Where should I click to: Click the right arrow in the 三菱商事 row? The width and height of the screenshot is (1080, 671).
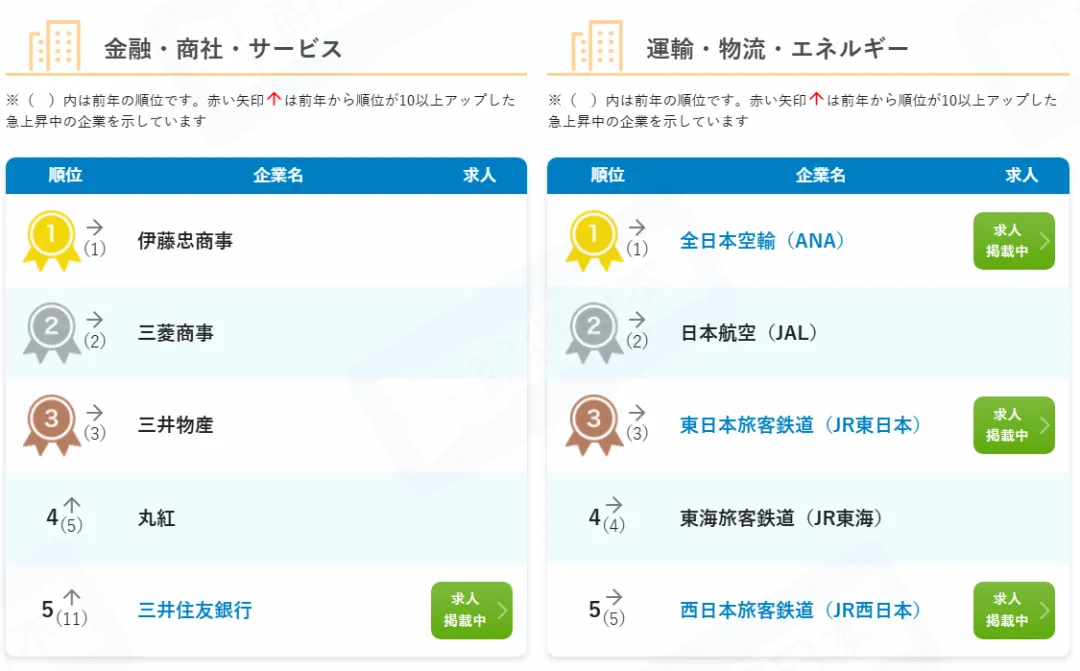click(x=94, y=319)
